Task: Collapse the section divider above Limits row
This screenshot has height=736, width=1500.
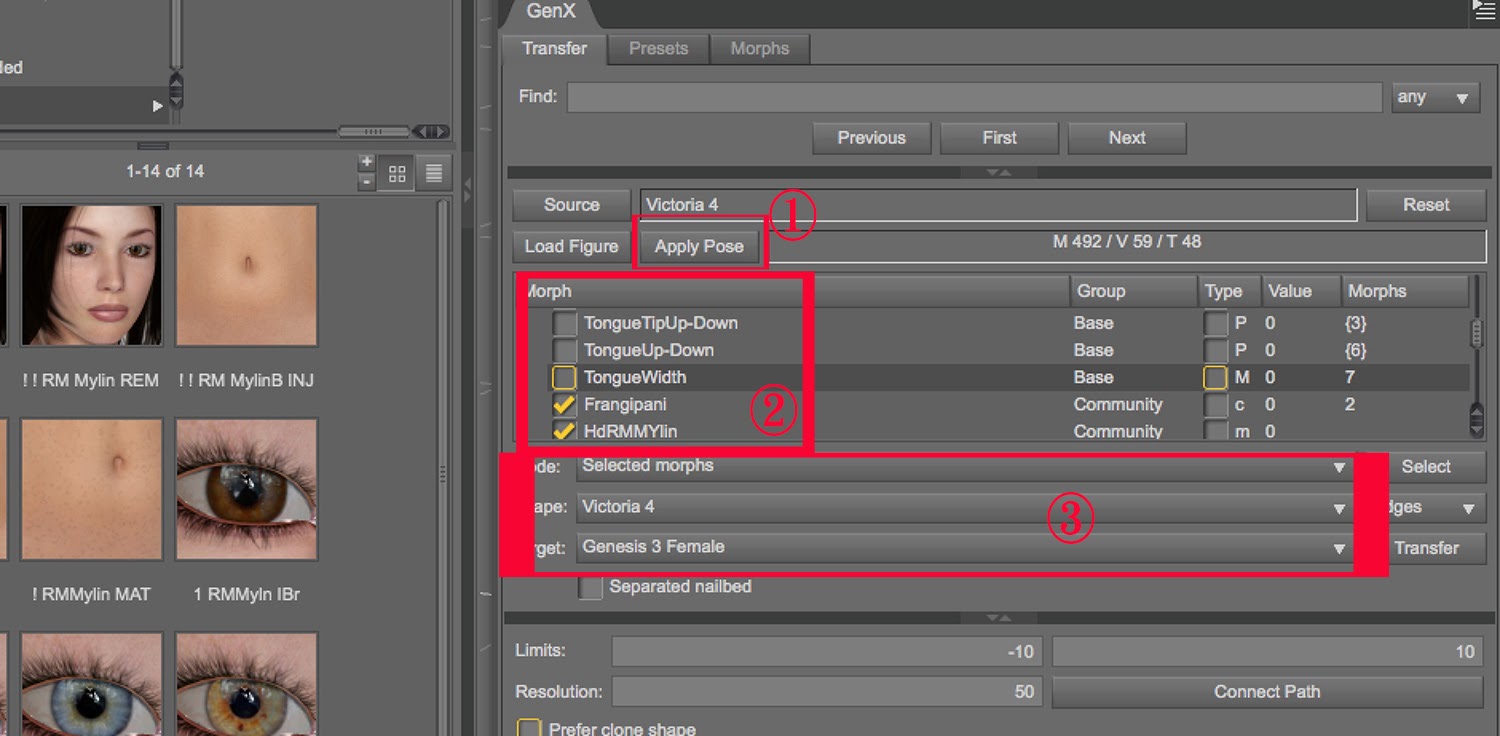Action: pyautogui.click(x=998, y=618)
